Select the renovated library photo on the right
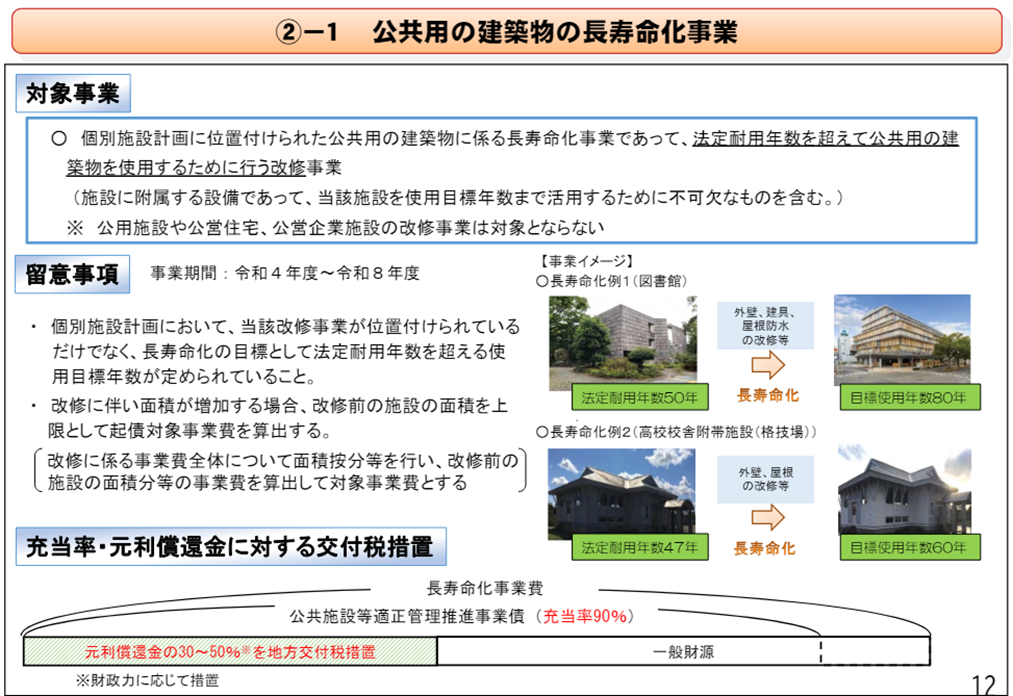 [901, 340]
